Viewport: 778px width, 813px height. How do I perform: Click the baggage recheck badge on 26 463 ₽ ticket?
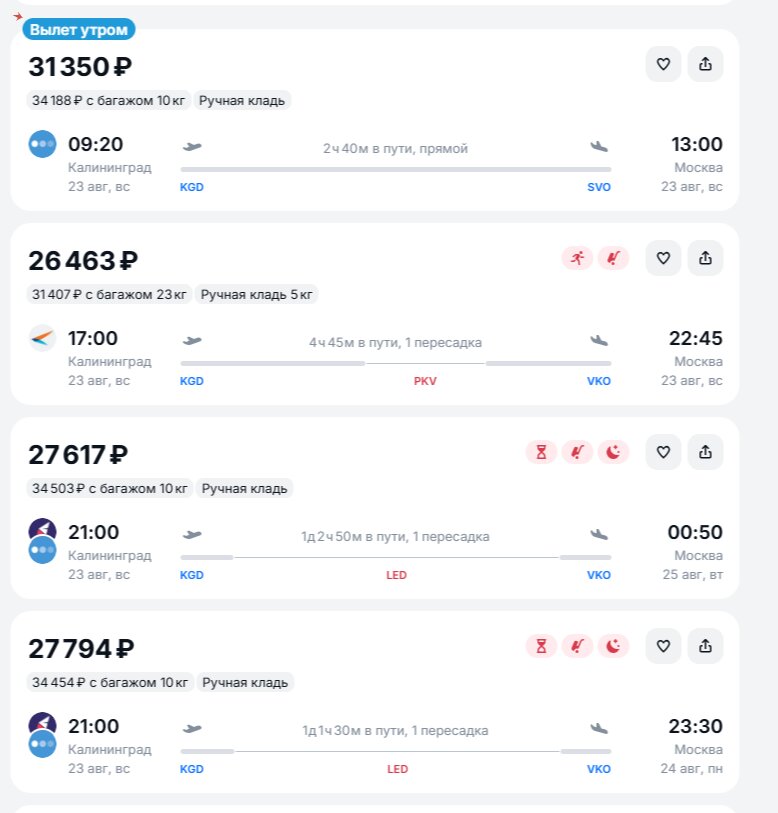tap(614, 258)
